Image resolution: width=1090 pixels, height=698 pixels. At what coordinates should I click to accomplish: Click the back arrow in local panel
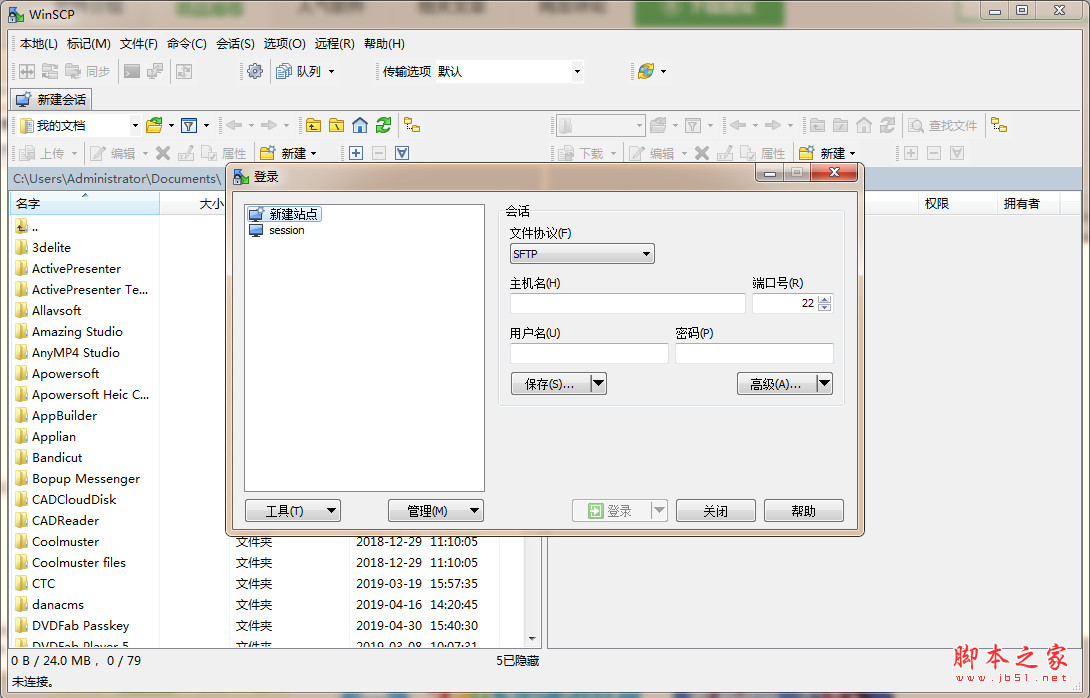click(234, 125)
